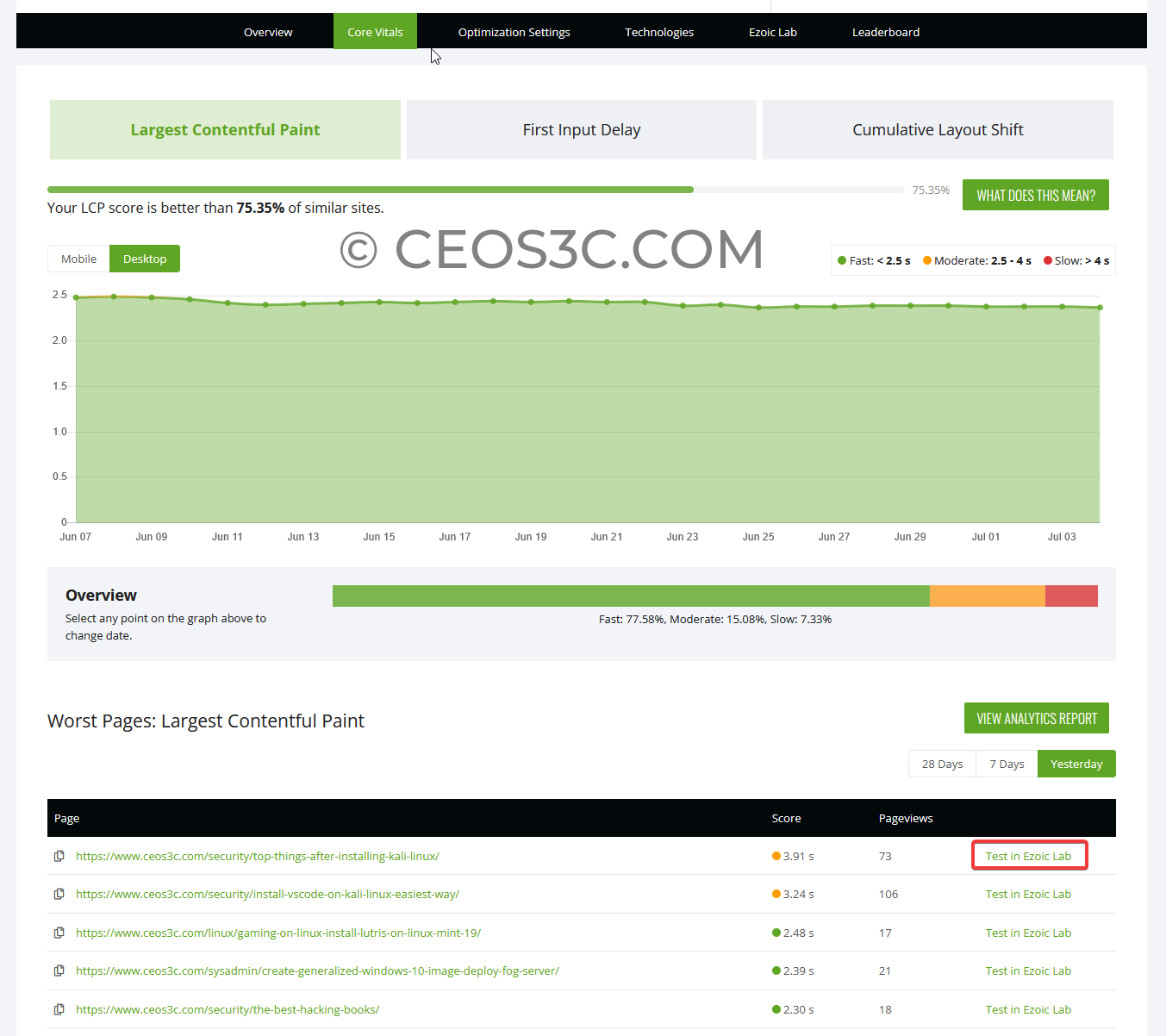Switch to Ezoic Lab tab
Screen dimensions: 1166x1036
773,32
